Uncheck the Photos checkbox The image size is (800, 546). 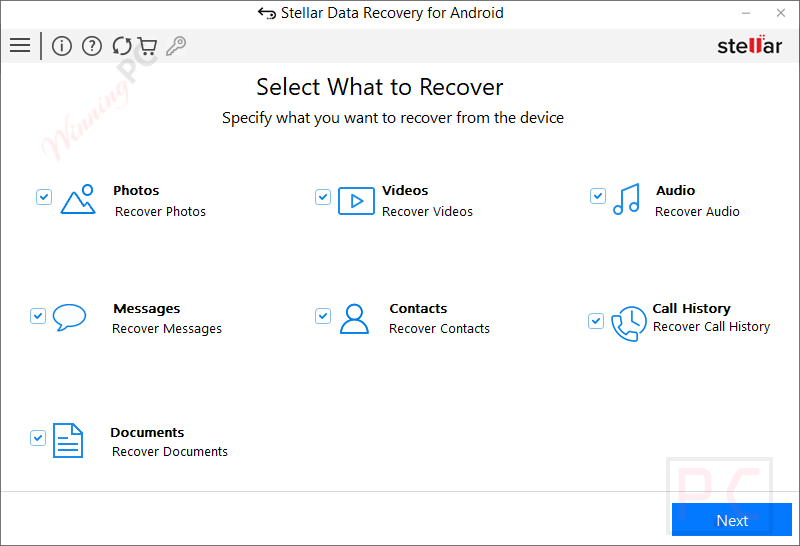point(44,197)
